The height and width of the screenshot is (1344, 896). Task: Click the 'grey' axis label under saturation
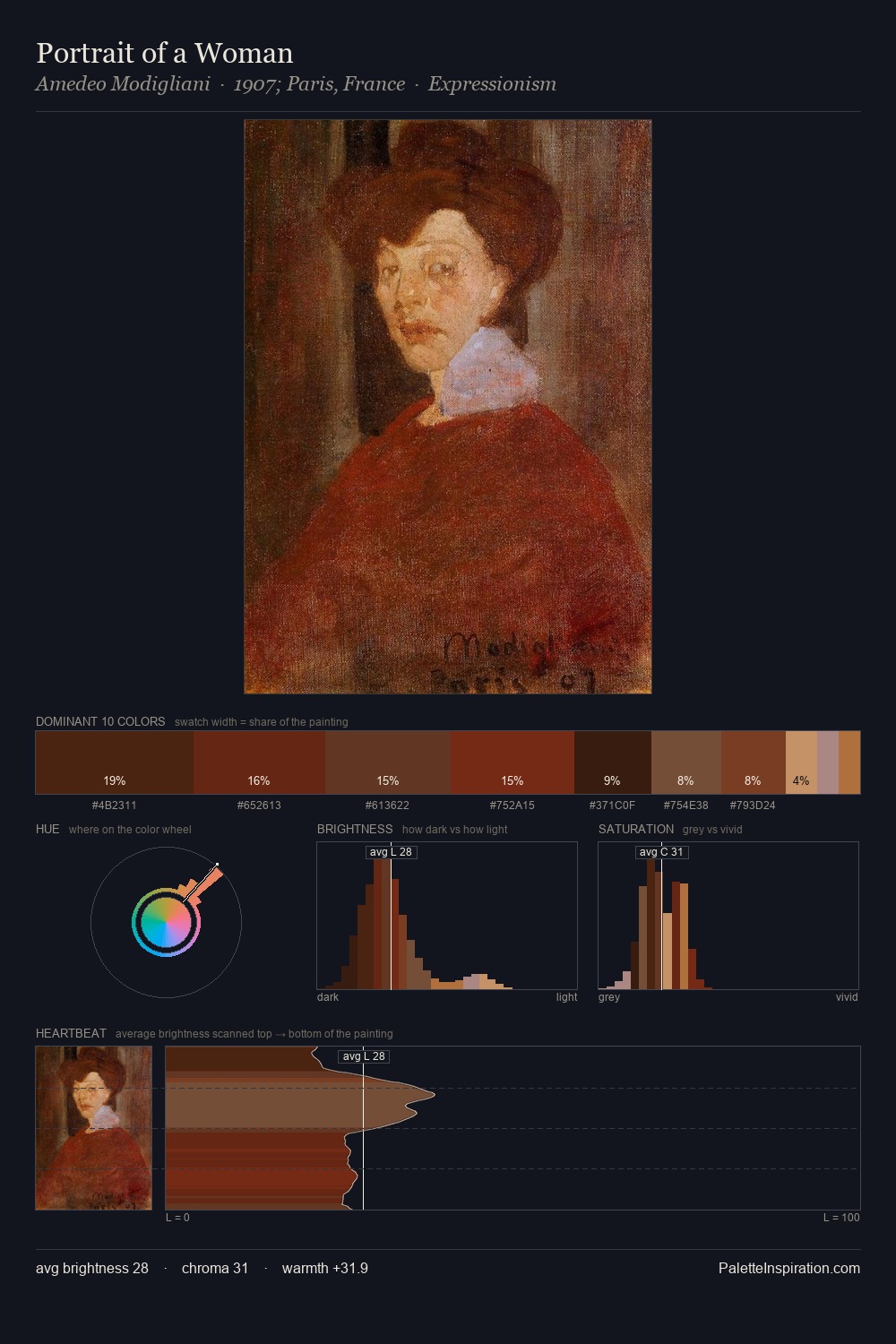[x=609, y=997]
